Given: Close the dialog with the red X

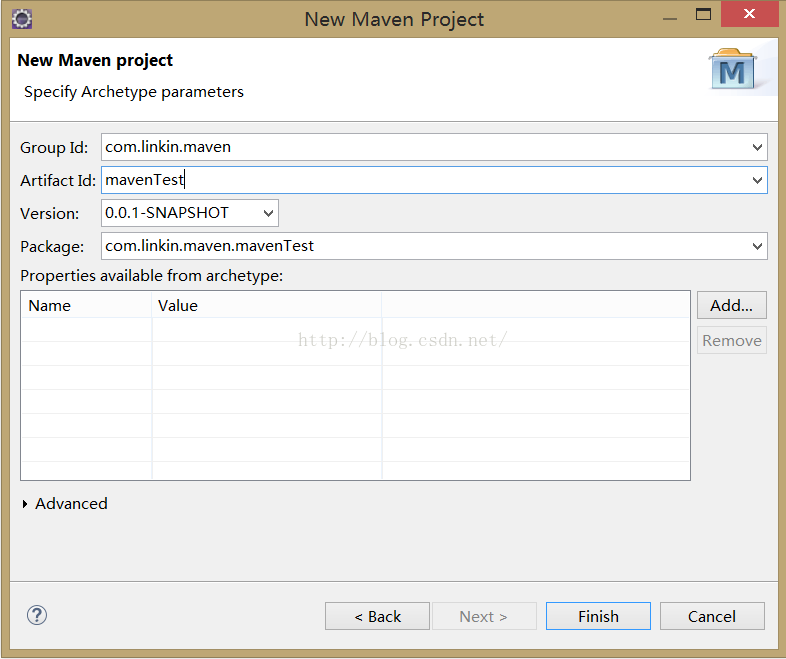Looking at the screenshot, I should [x=749, y=14].
